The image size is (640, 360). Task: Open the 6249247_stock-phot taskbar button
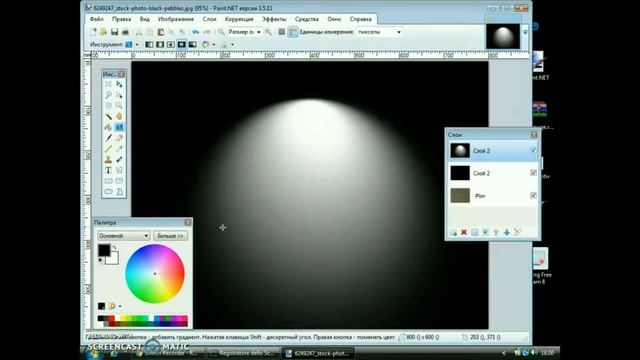(x=318, y=353)
